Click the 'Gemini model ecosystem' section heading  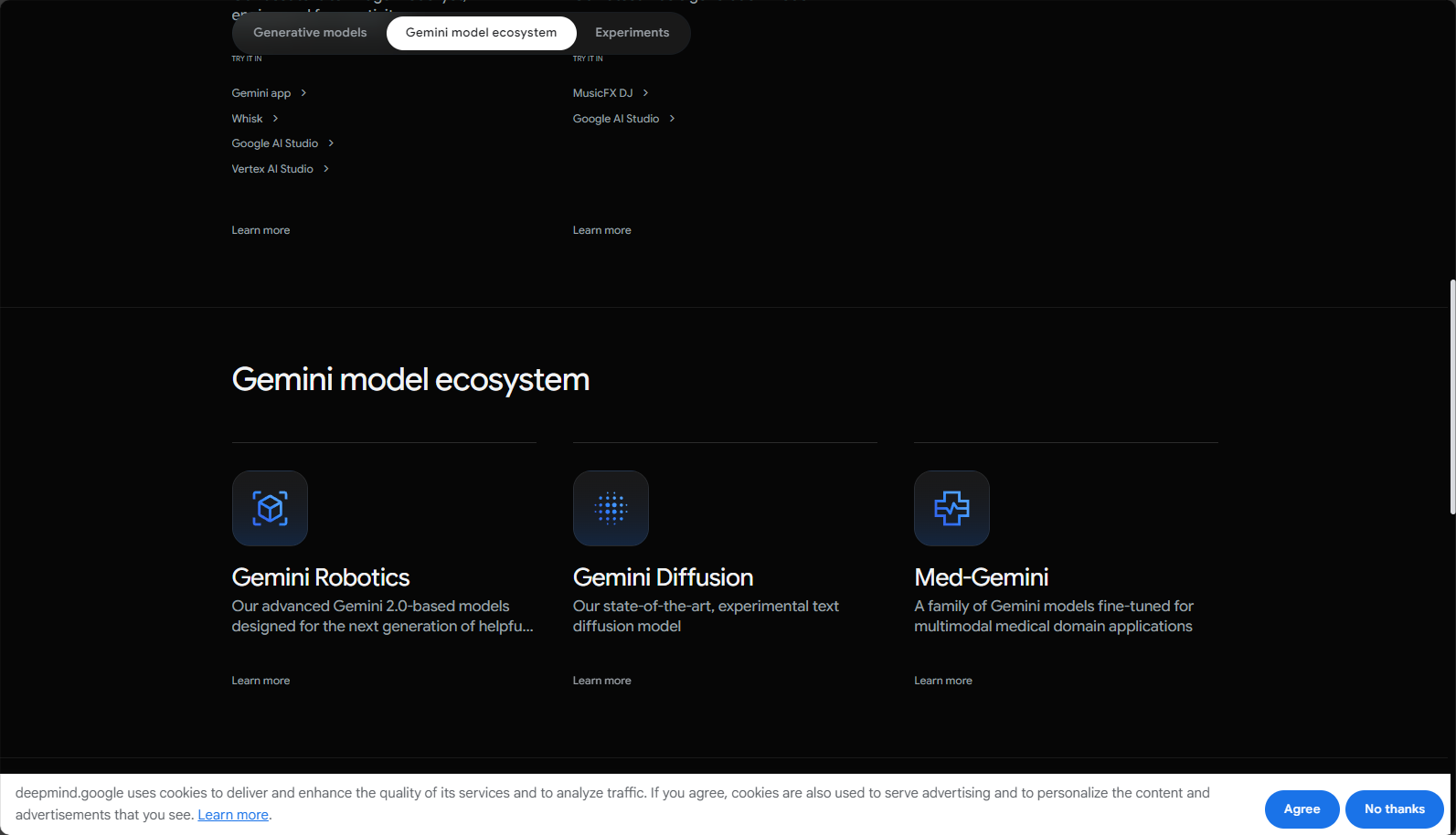[x=410, y=379]
